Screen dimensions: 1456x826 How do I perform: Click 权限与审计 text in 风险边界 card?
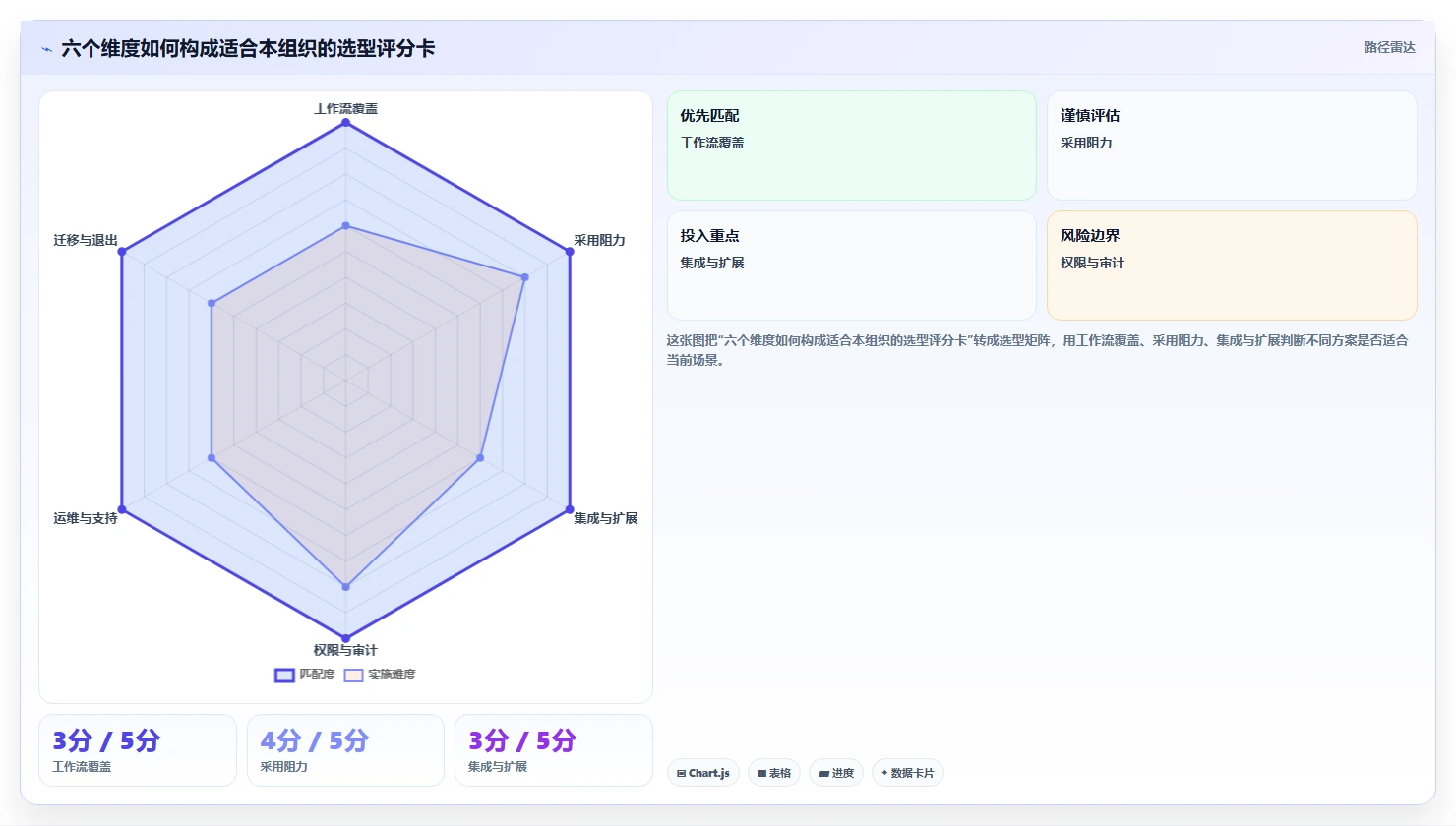coord(1092,263)
